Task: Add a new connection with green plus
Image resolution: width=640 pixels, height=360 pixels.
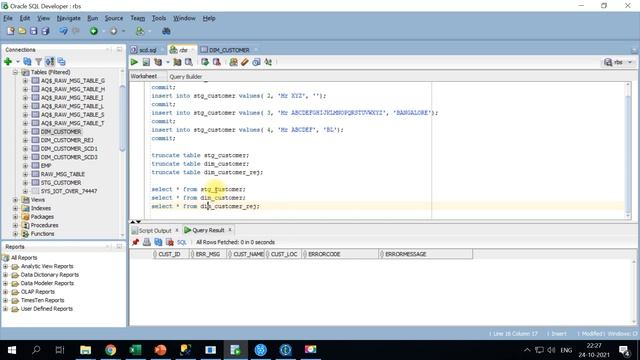Action: pos(8,62)
